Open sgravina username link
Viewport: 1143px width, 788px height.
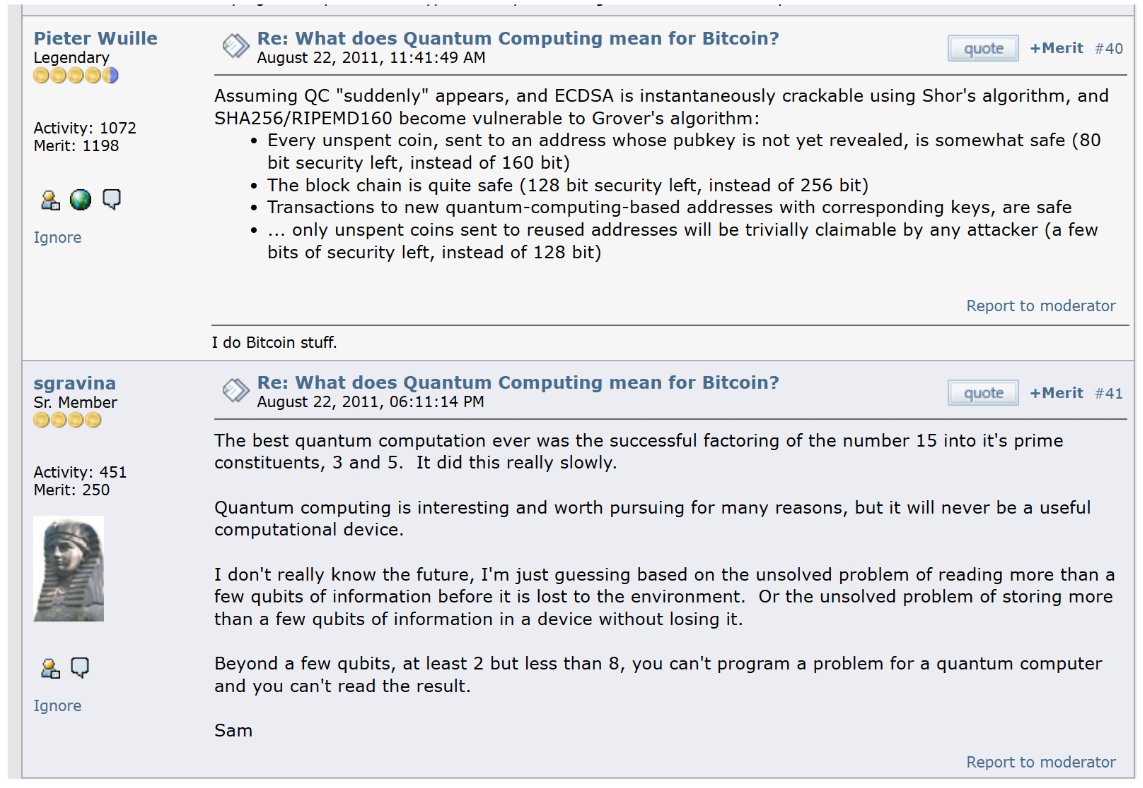pos(75,383)
